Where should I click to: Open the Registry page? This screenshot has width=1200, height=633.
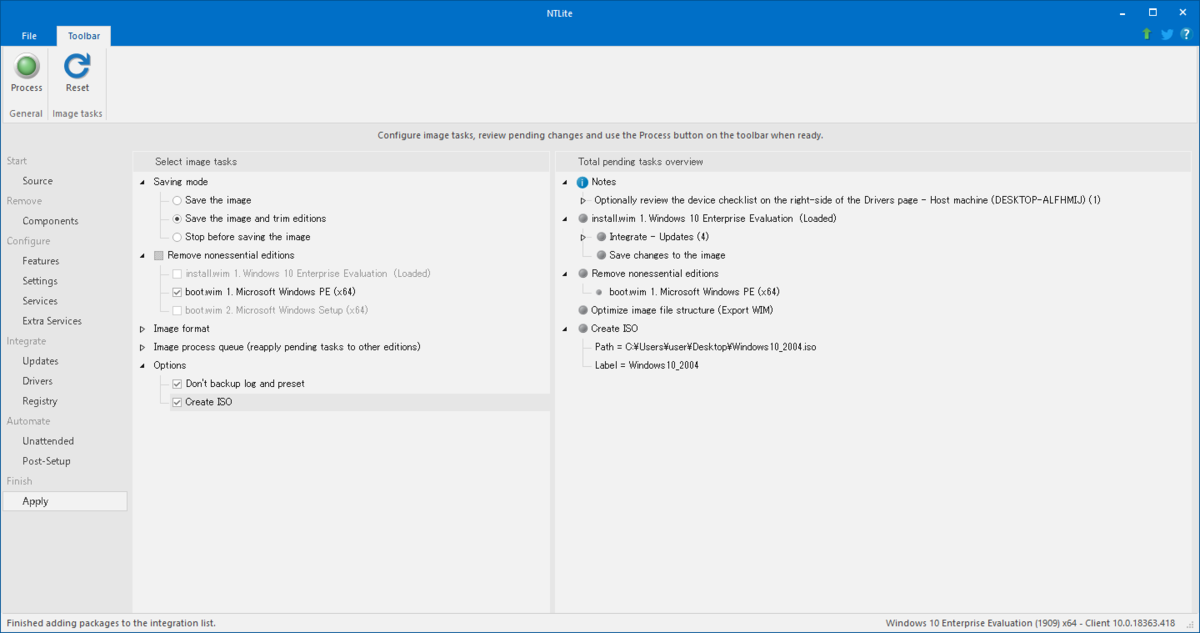[x=40, y=401]
